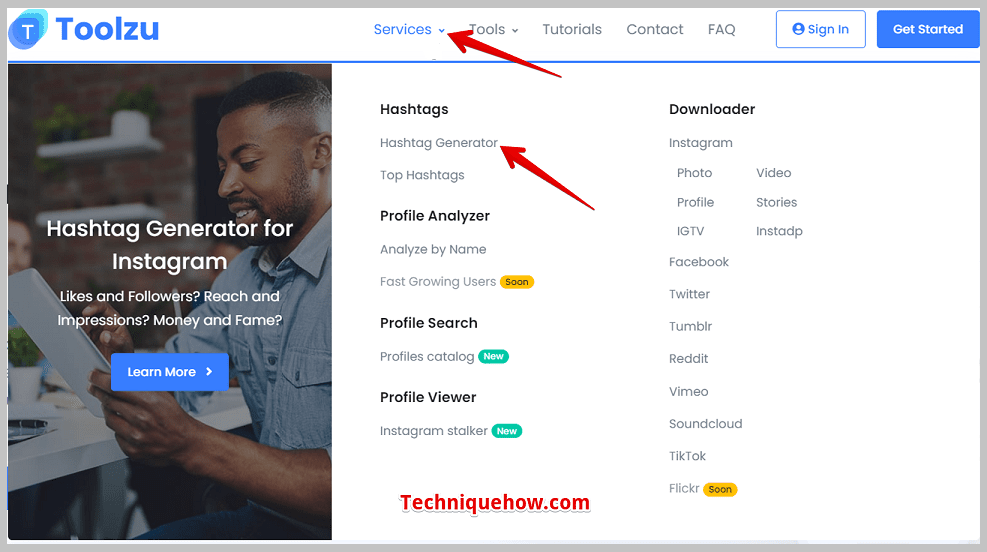Select Profile downloader under Instagram

point(696,202)
